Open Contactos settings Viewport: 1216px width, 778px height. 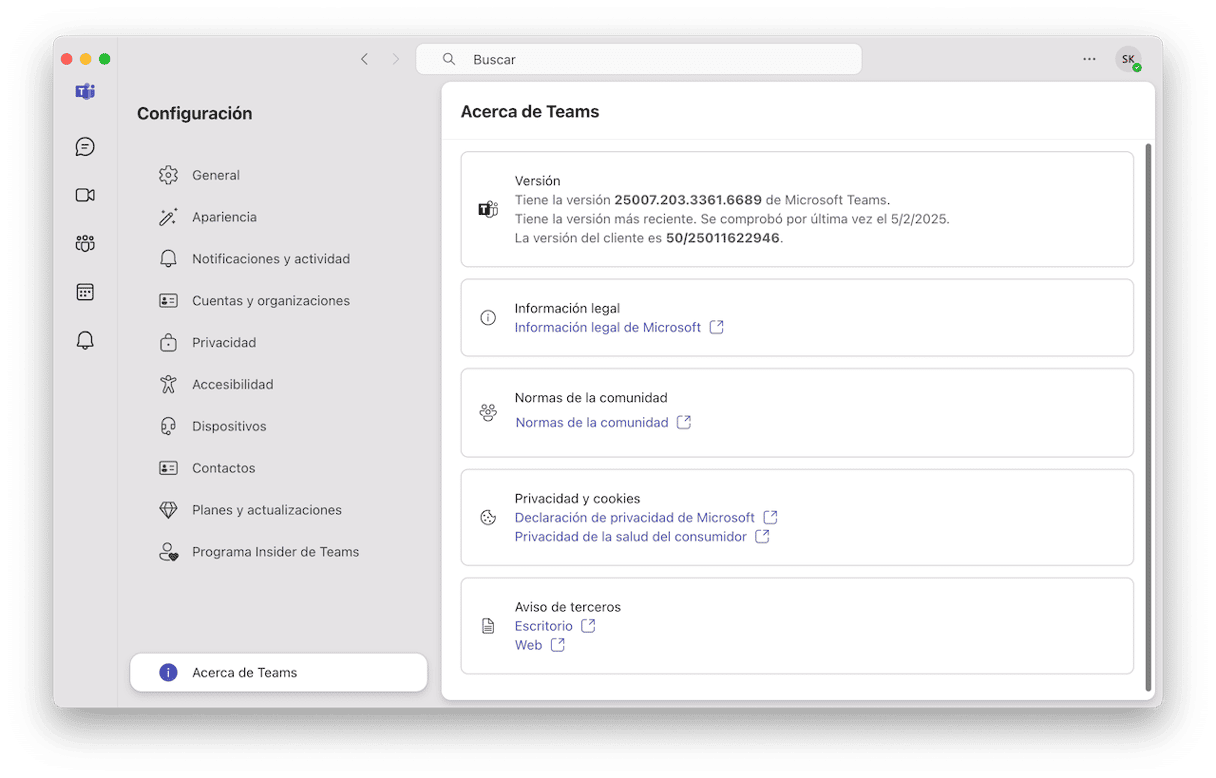tap(279, 468)
